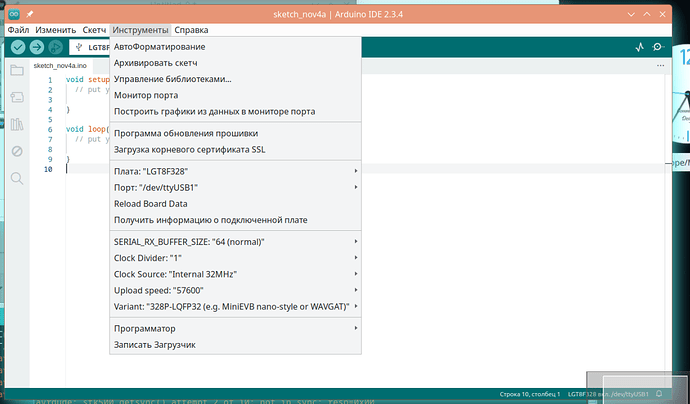Open the Search sidebar icon
Image resolution: width=690 pixels, height=404 pixels.
pyautogui.click(x=17, y=178)
